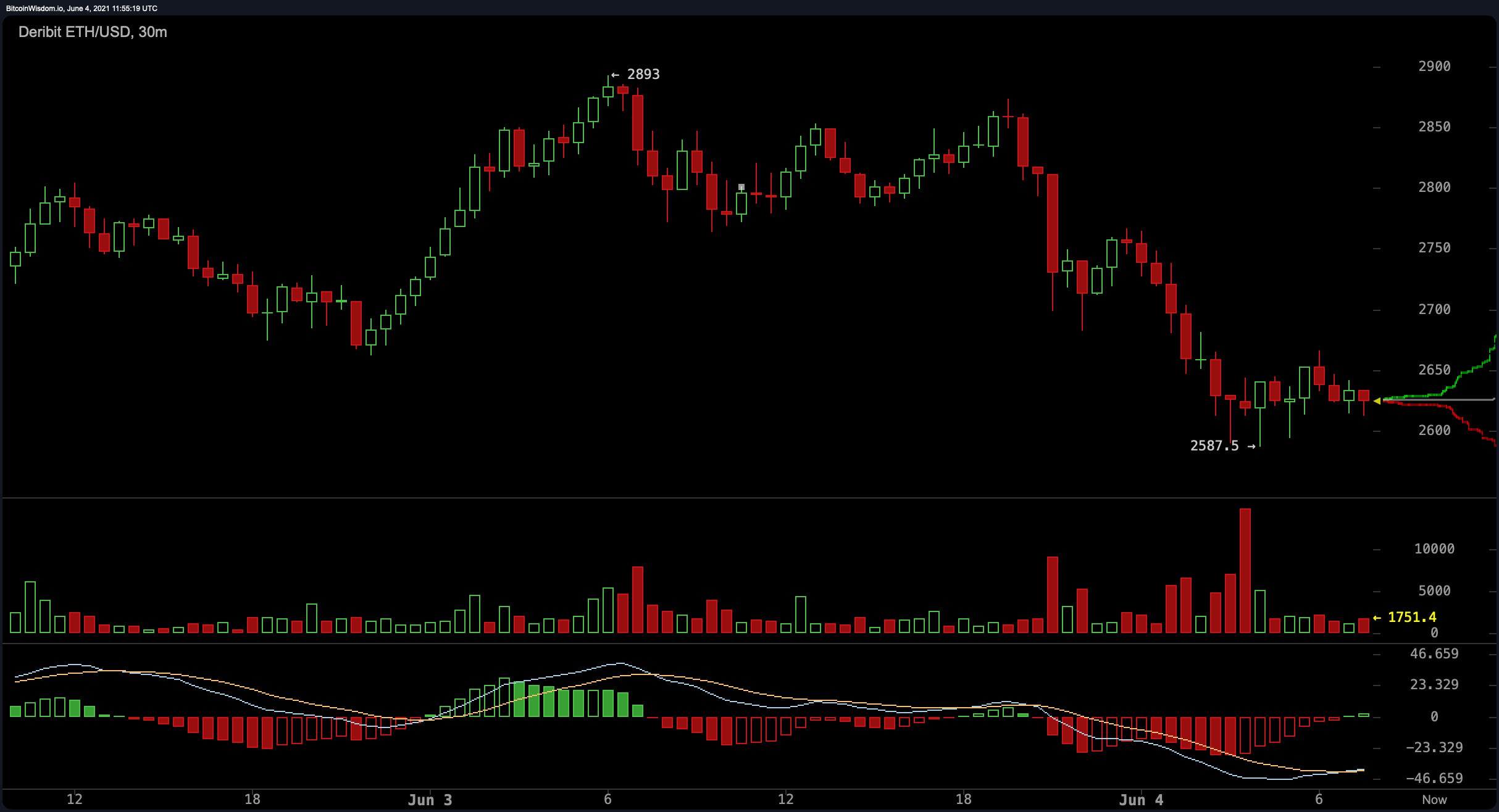
Task: Click the -46.659 MACD axis label
Action: [1434, 779]
